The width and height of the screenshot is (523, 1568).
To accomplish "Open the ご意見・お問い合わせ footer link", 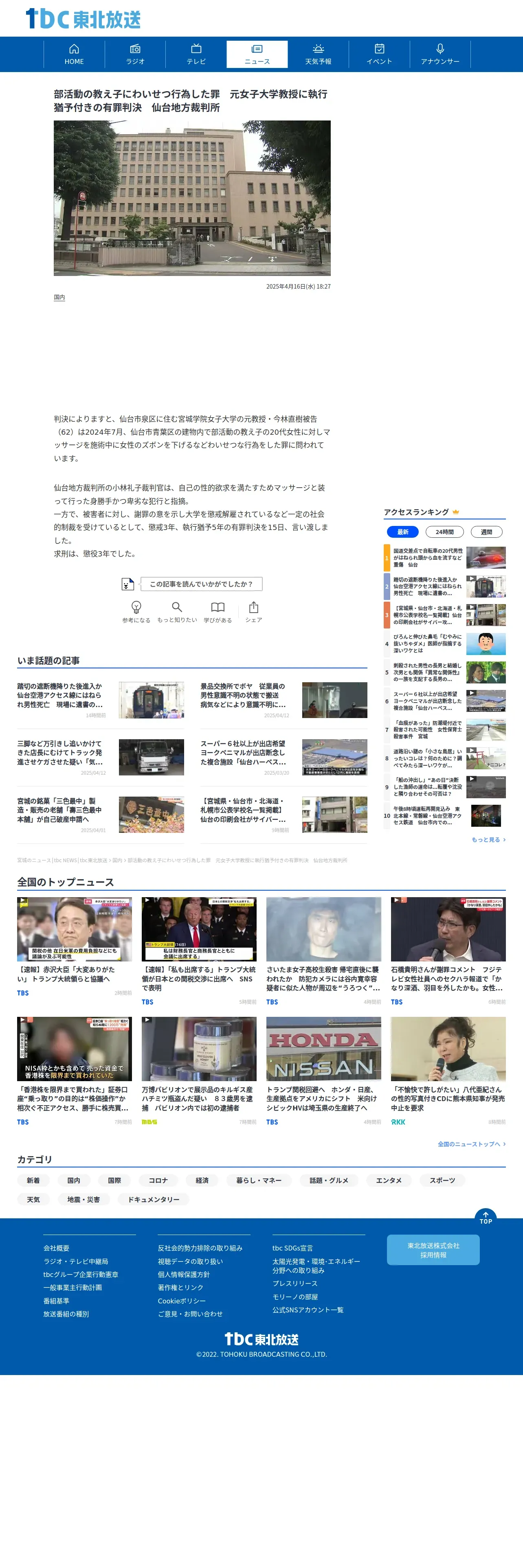I will (x=190, y=1314).
